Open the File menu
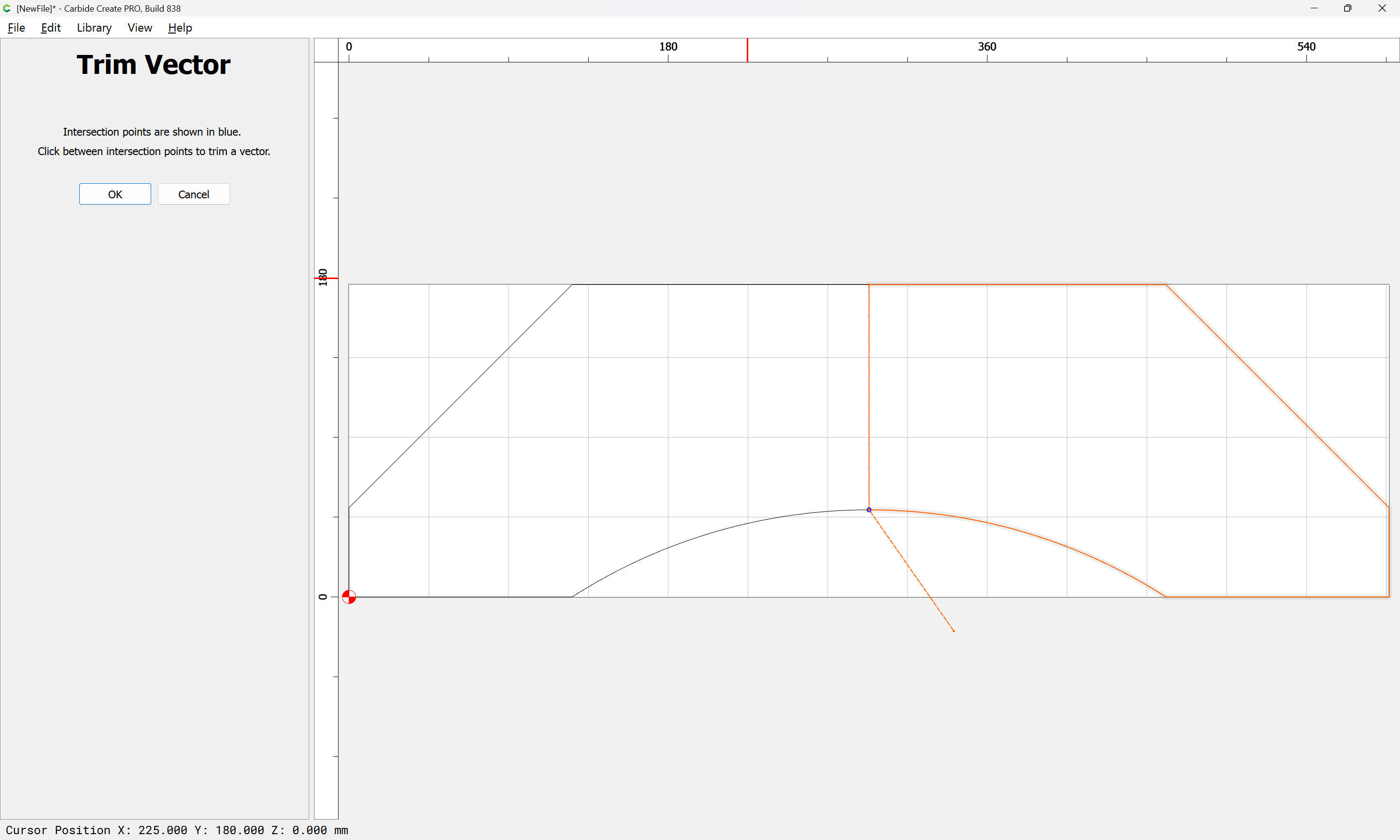 (x=17, y=28)
